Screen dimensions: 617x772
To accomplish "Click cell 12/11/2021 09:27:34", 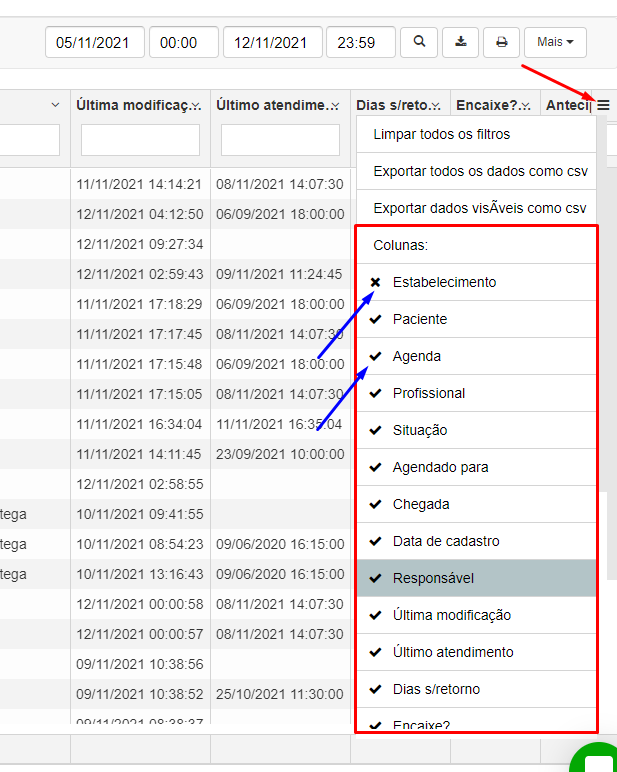I will tap(140, 244).
